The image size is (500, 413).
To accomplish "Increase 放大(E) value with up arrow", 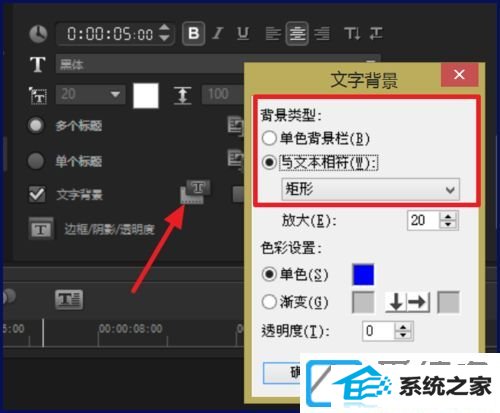I will (x=448, y=216).
